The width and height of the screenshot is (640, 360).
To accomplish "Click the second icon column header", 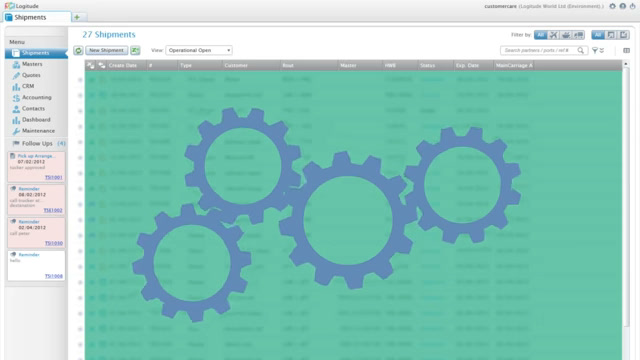I will pyautogui.click(x=101, y=65).
